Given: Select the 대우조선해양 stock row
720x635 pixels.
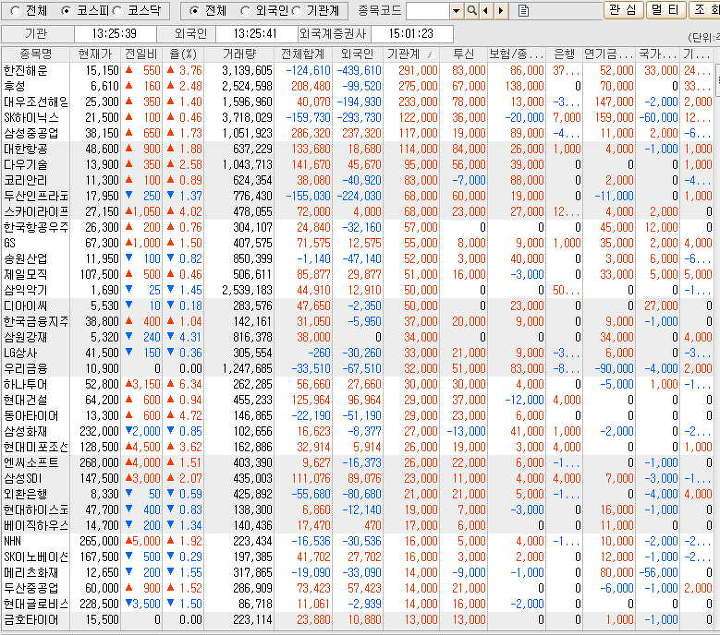Looking at the screenshot, I should pos(358,102).
